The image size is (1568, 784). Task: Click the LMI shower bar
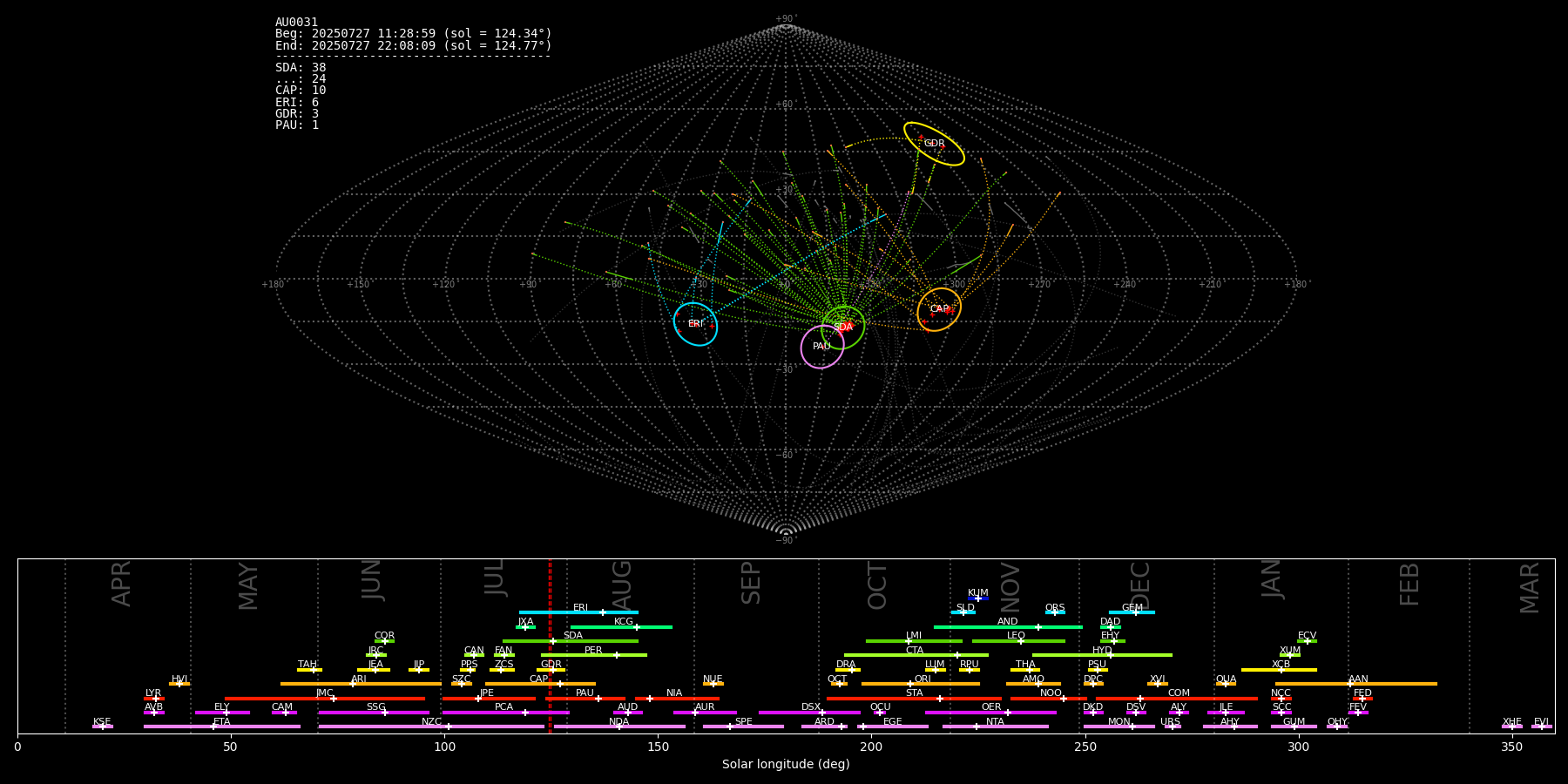(914, 641)
